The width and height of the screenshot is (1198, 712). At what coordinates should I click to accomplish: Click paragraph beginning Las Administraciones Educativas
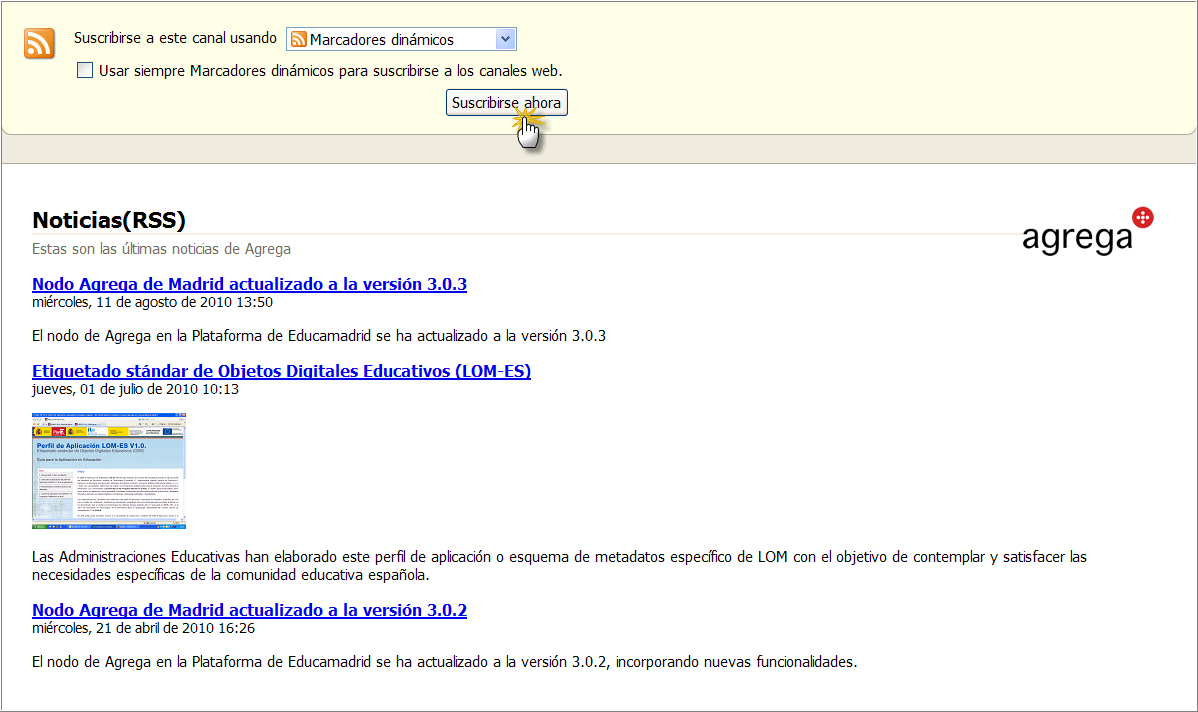(559, 566)
